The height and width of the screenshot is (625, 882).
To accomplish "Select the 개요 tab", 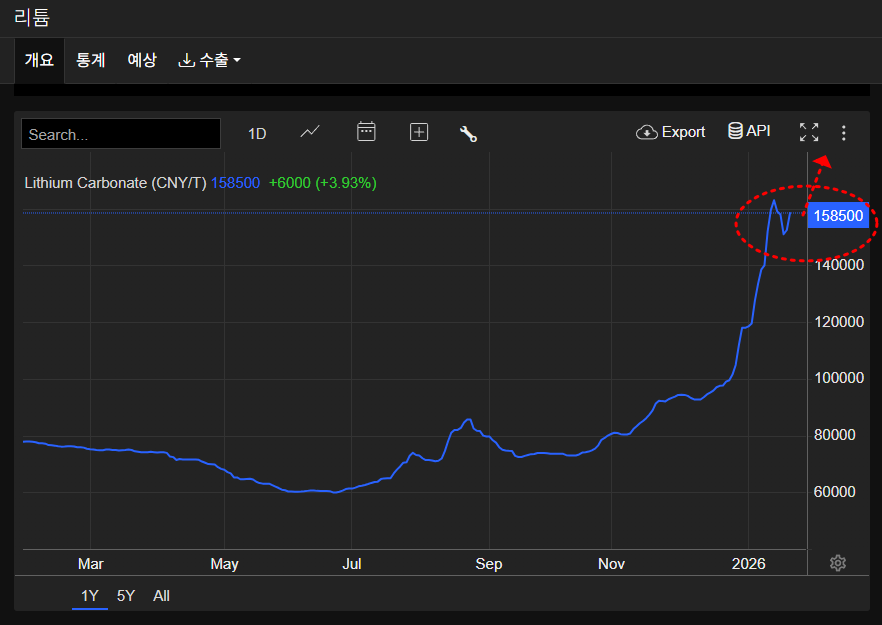I will click(39, 60).
